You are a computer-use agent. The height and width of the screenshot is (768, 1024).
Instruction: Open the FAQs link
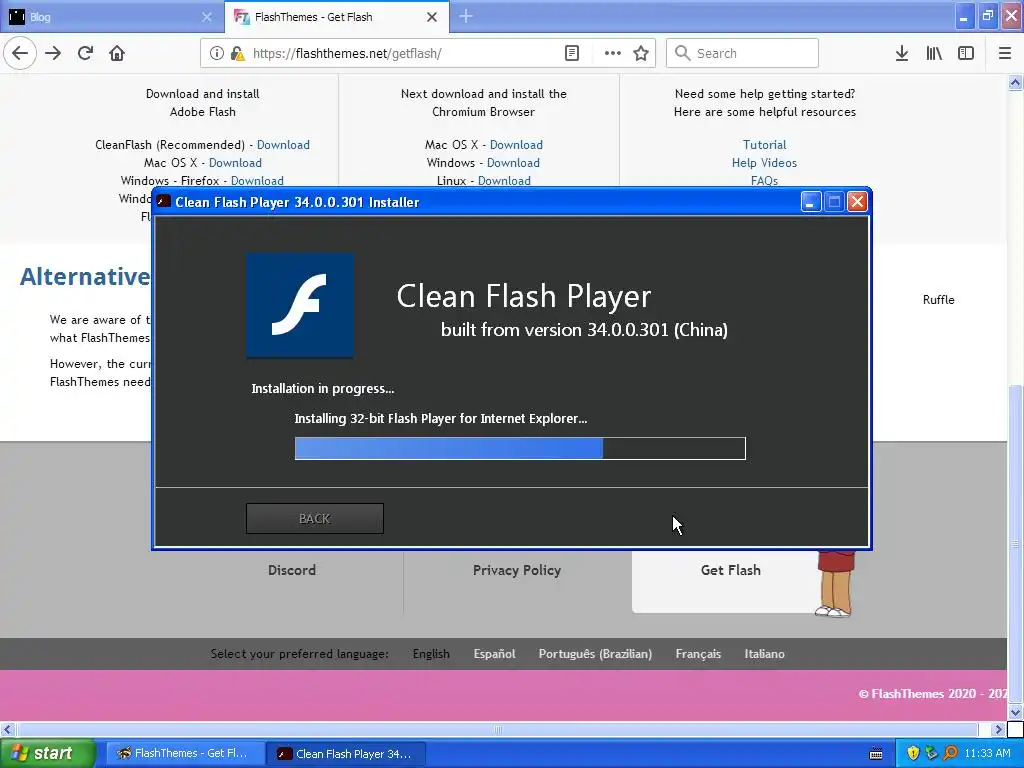point(764,180)
